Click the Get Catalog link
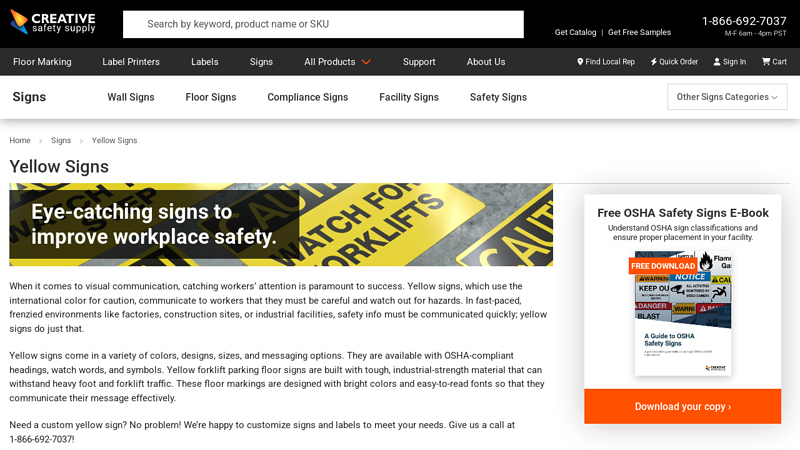The height and width of the screenshot is (450, 800). [x=576, y=32]
